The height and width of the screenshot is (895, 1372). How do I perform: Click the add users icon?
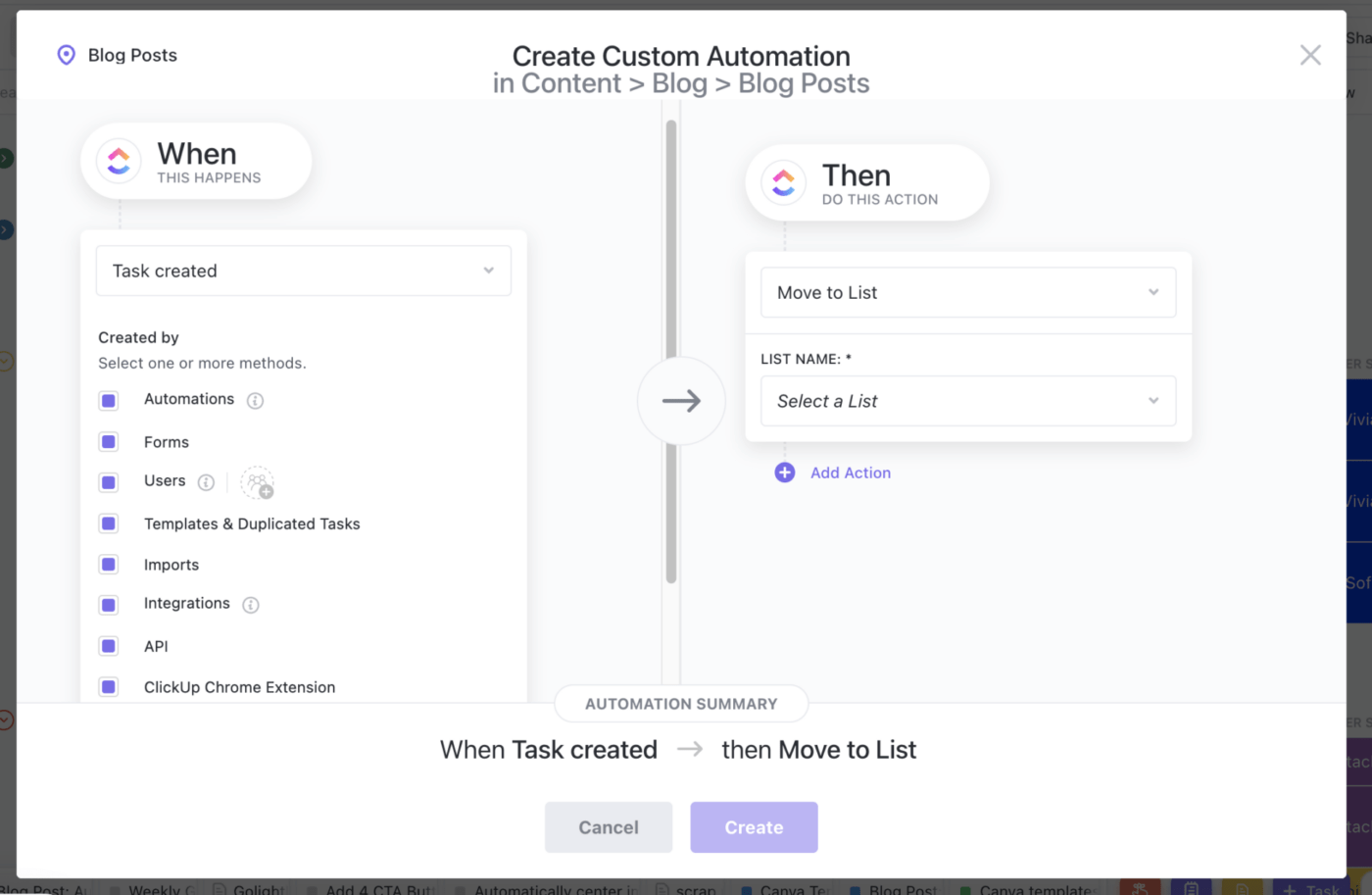[258, 482]
